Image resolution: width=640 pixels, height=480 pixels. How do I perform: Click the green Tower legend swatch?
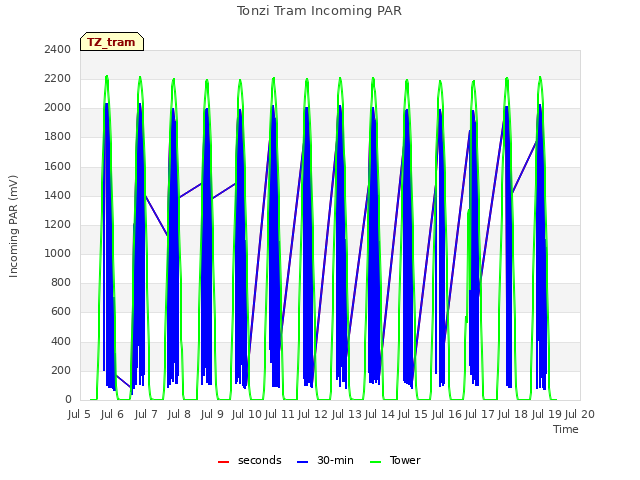[x=375, y=462]
